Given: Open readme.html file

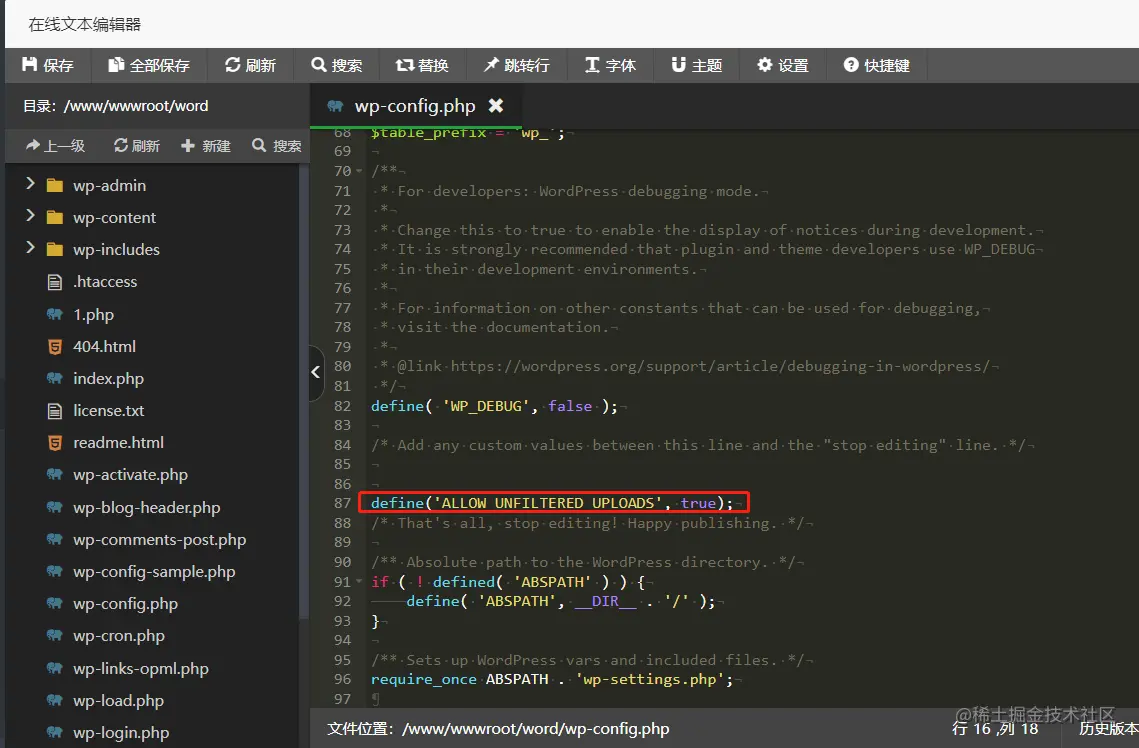Looking at the screenshot, I should tap(118, 442).
